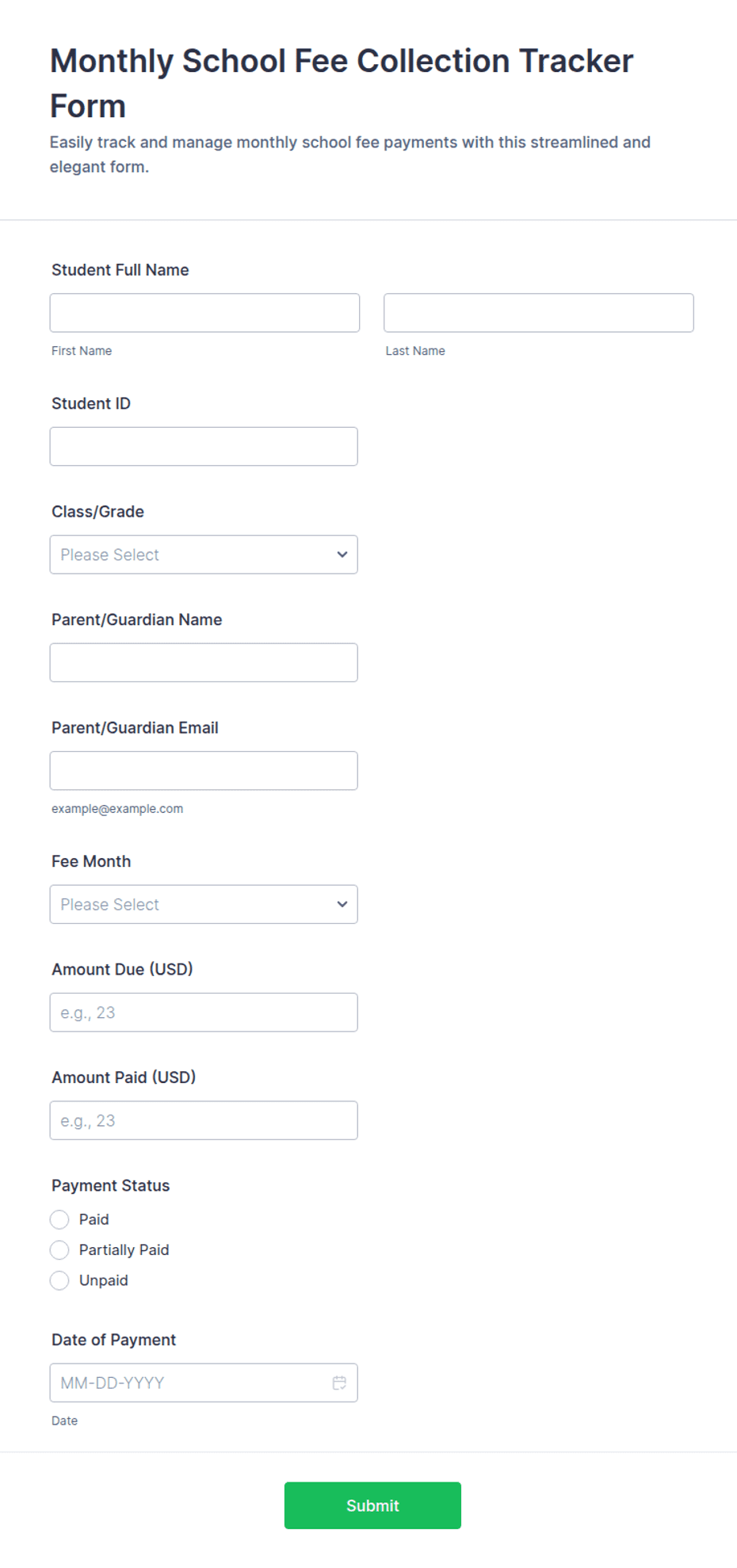Click the Amount Due (USD) field
This screenshot has width=737, height=1568.
[x=204, y=1013]
